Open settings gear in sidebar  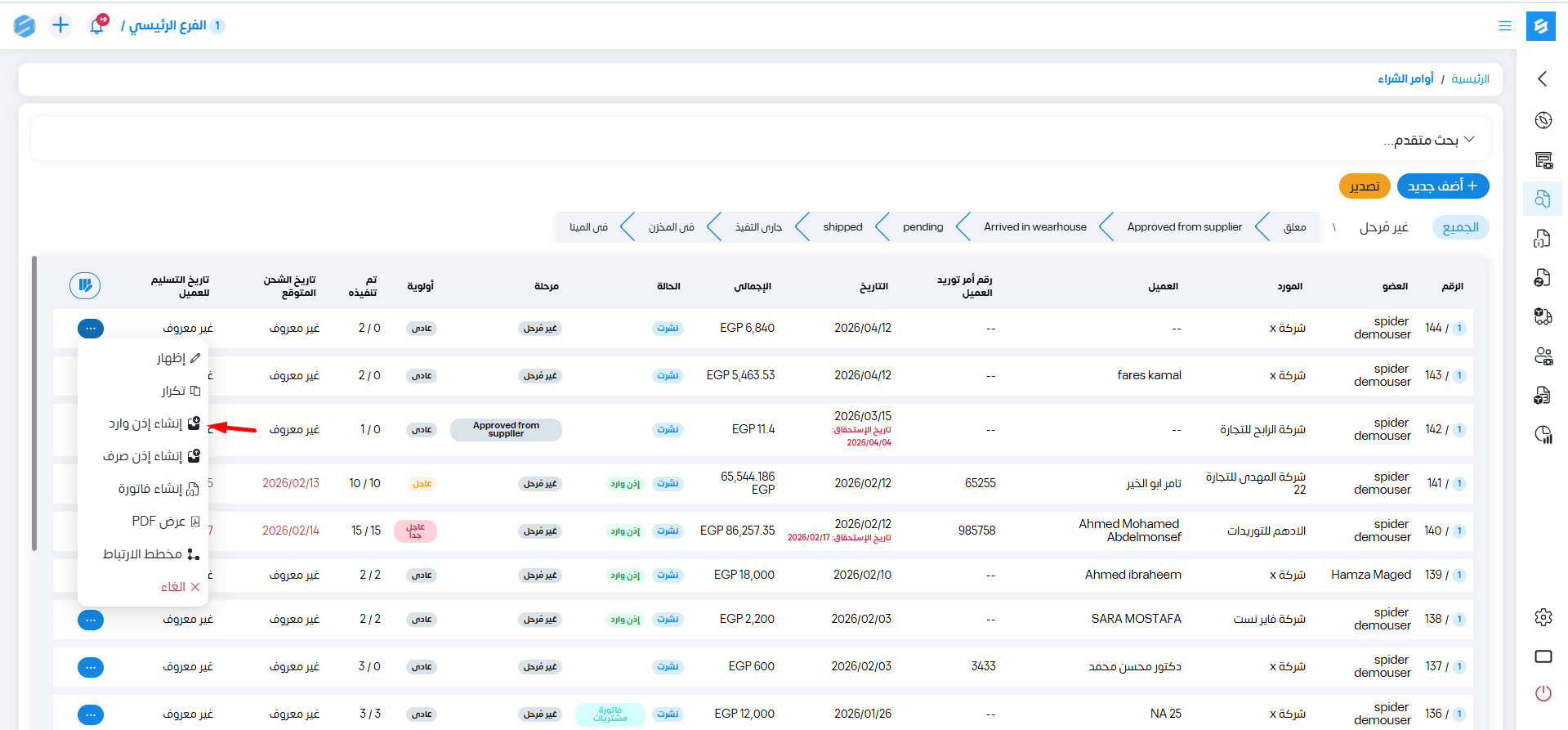click(x=1543, y=617)
